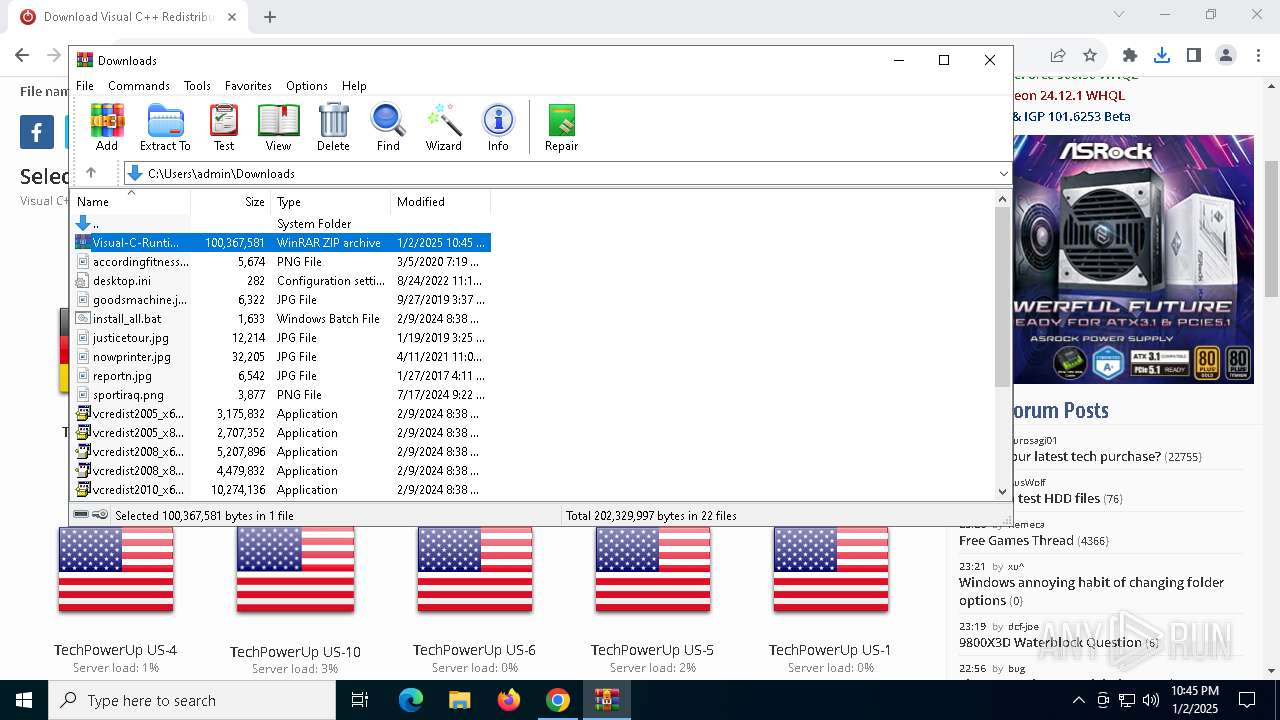Open the Favorites menu
This screenshot has height=720, width=1280.
(248, 86)
